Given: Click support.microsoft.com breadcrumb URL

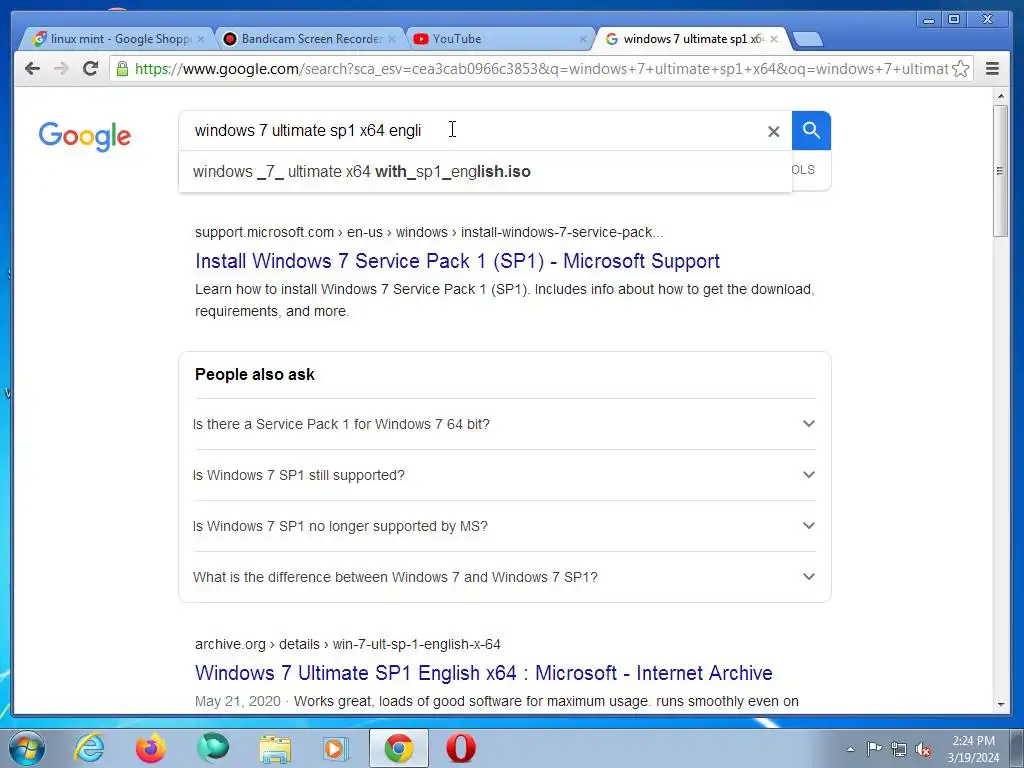Looking at the screenshot, I should pyautogui.click(x=428, y=232).
